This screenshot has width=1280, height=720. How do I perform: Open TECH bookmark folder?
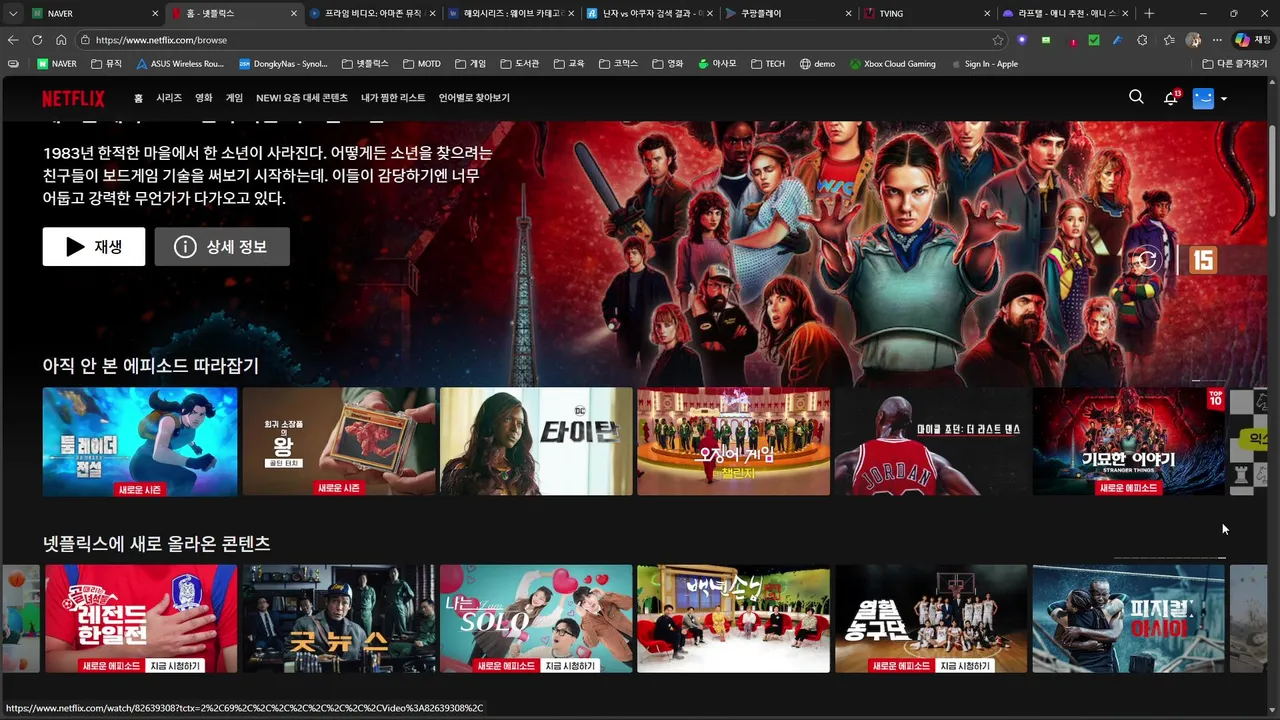(768, 64)
